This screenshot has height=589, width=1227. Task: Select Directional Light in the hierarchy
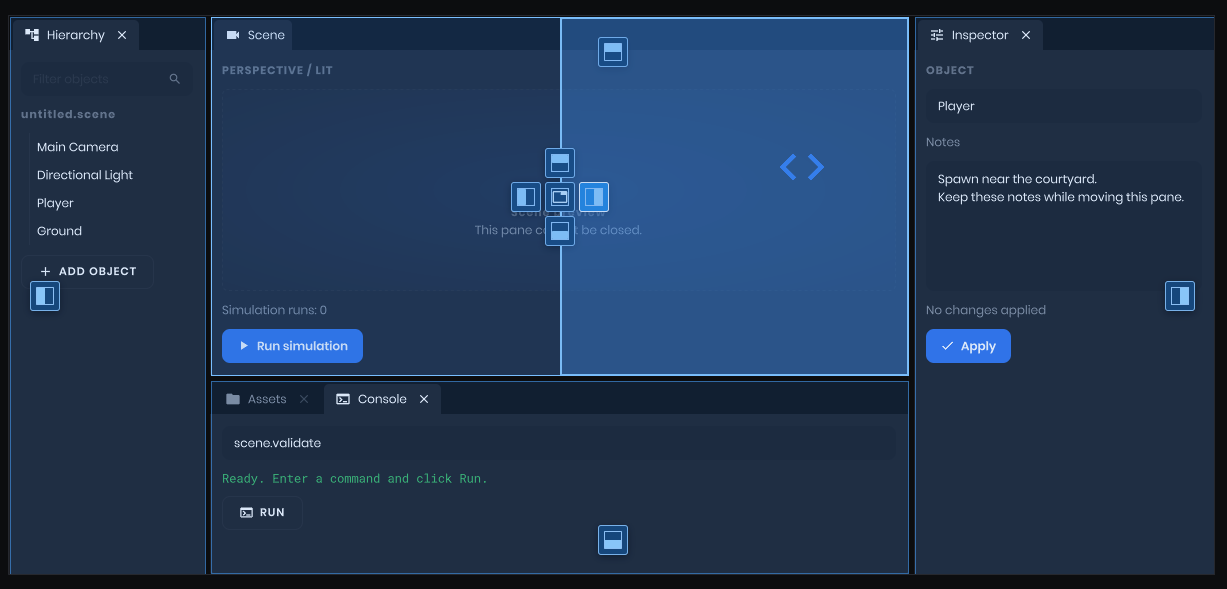(x=85, y=175)
